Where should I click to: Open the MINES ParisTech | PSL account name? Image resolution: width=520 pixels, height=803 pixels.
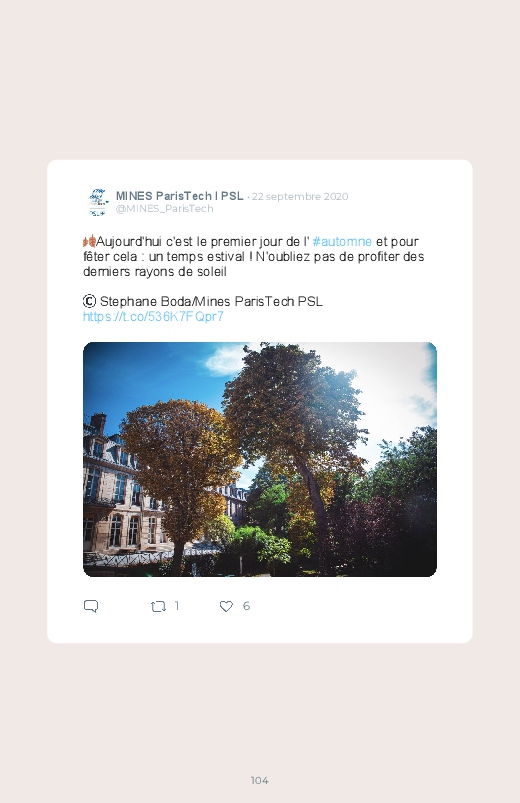(179, 196)
